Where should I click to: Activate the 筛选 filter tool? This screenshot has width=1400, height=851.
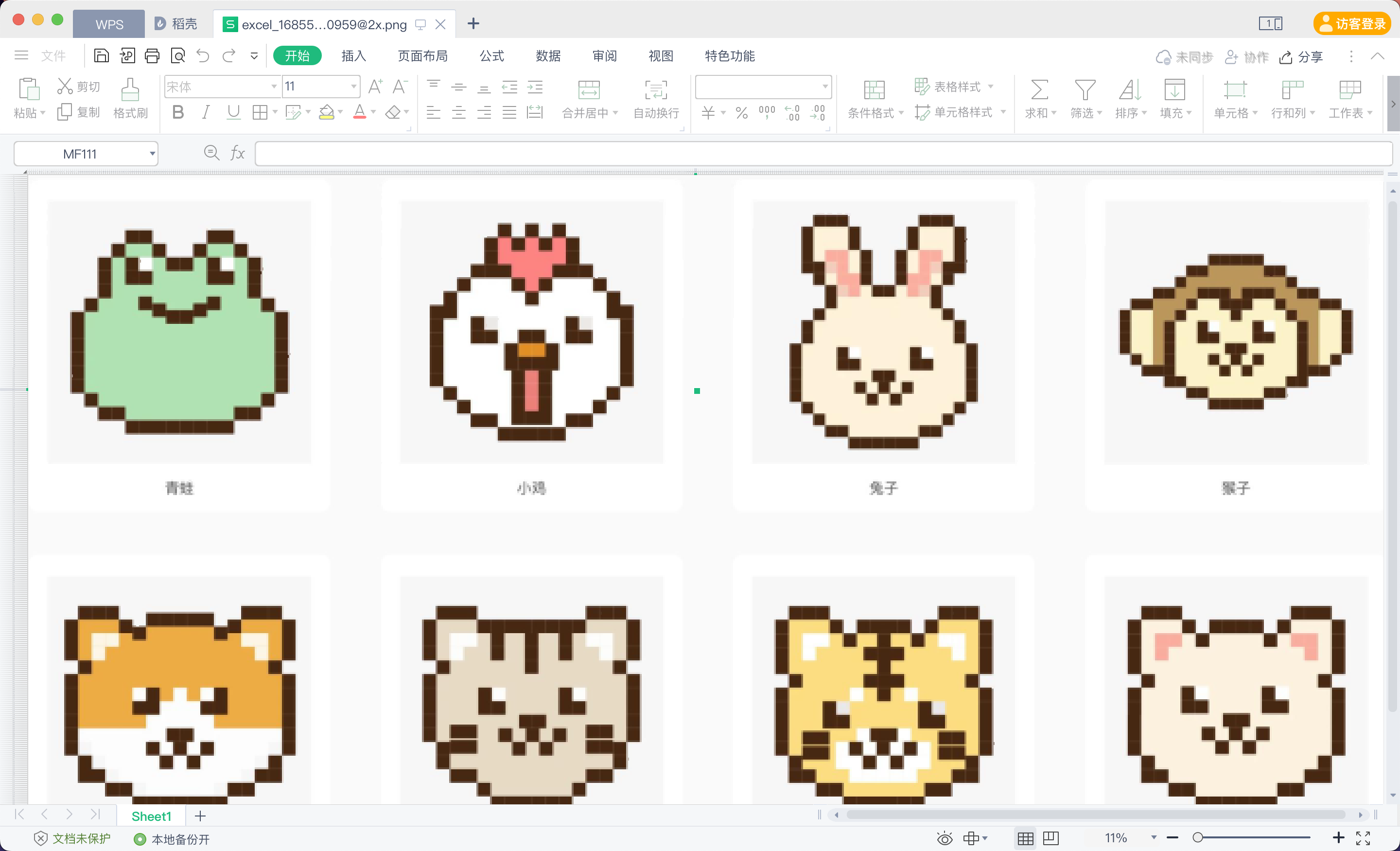1084,100
